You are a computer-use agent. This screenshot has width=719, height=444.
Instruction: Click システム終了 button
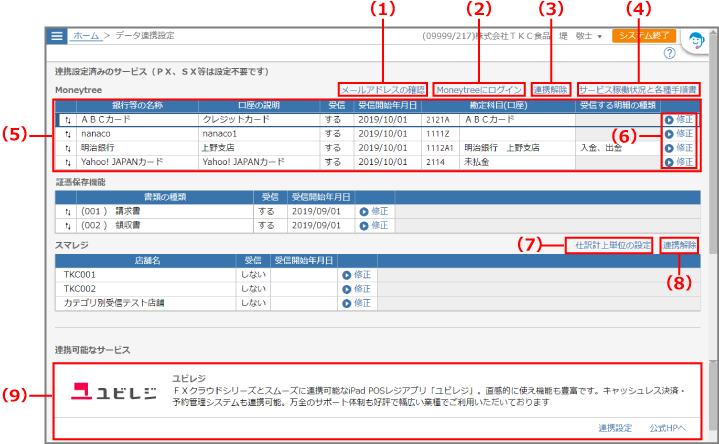click(644, 36)
